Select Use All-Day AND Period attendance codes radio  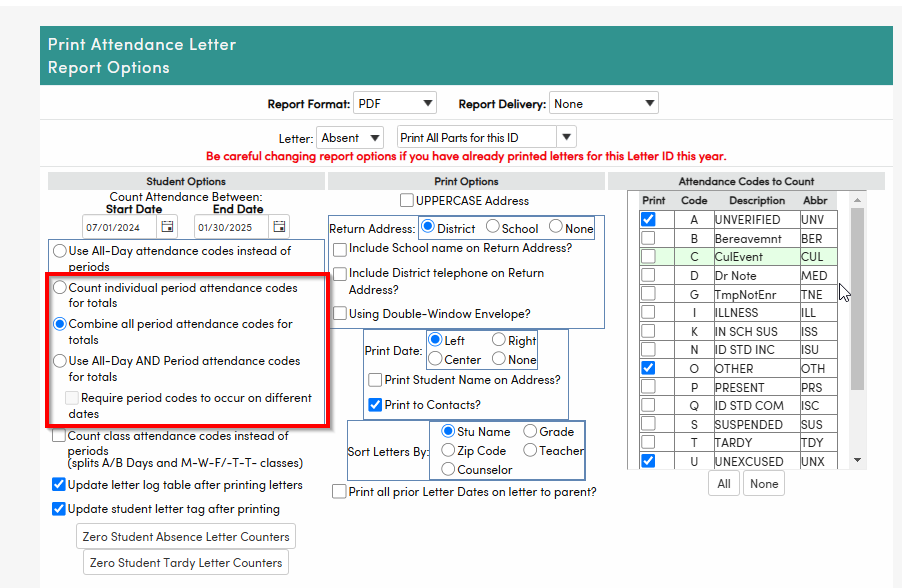click(x=59, y=361)
